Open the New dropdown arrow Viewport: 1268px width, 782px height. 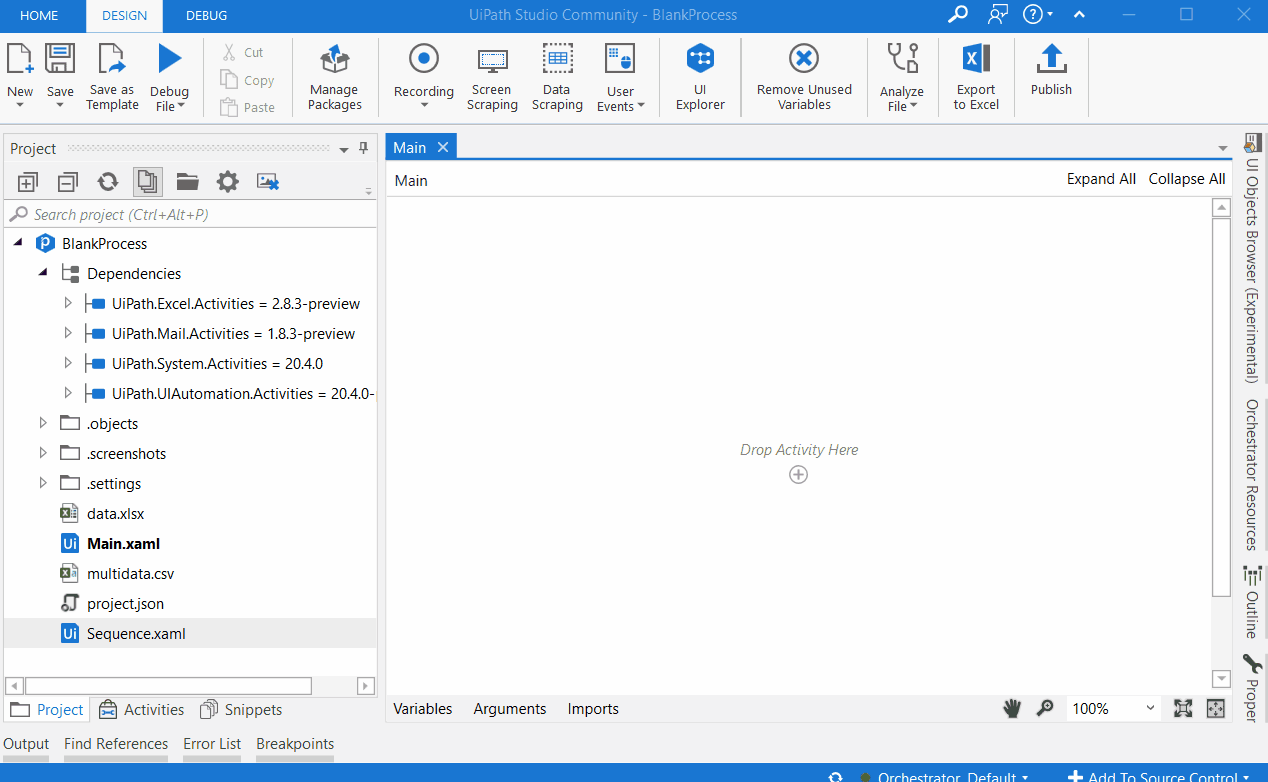tap(20, 106)
